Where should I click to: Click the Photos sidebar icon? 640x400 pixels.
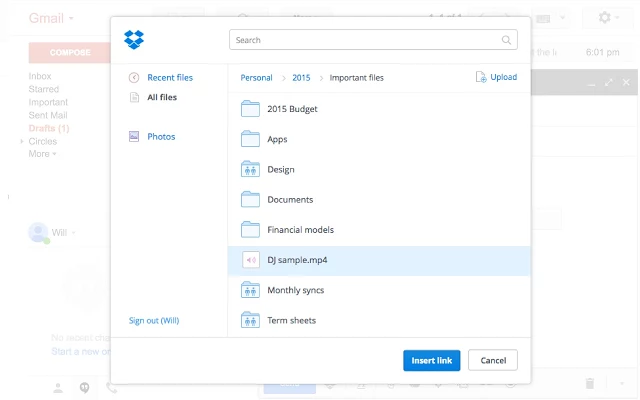[x=134, y=137]
